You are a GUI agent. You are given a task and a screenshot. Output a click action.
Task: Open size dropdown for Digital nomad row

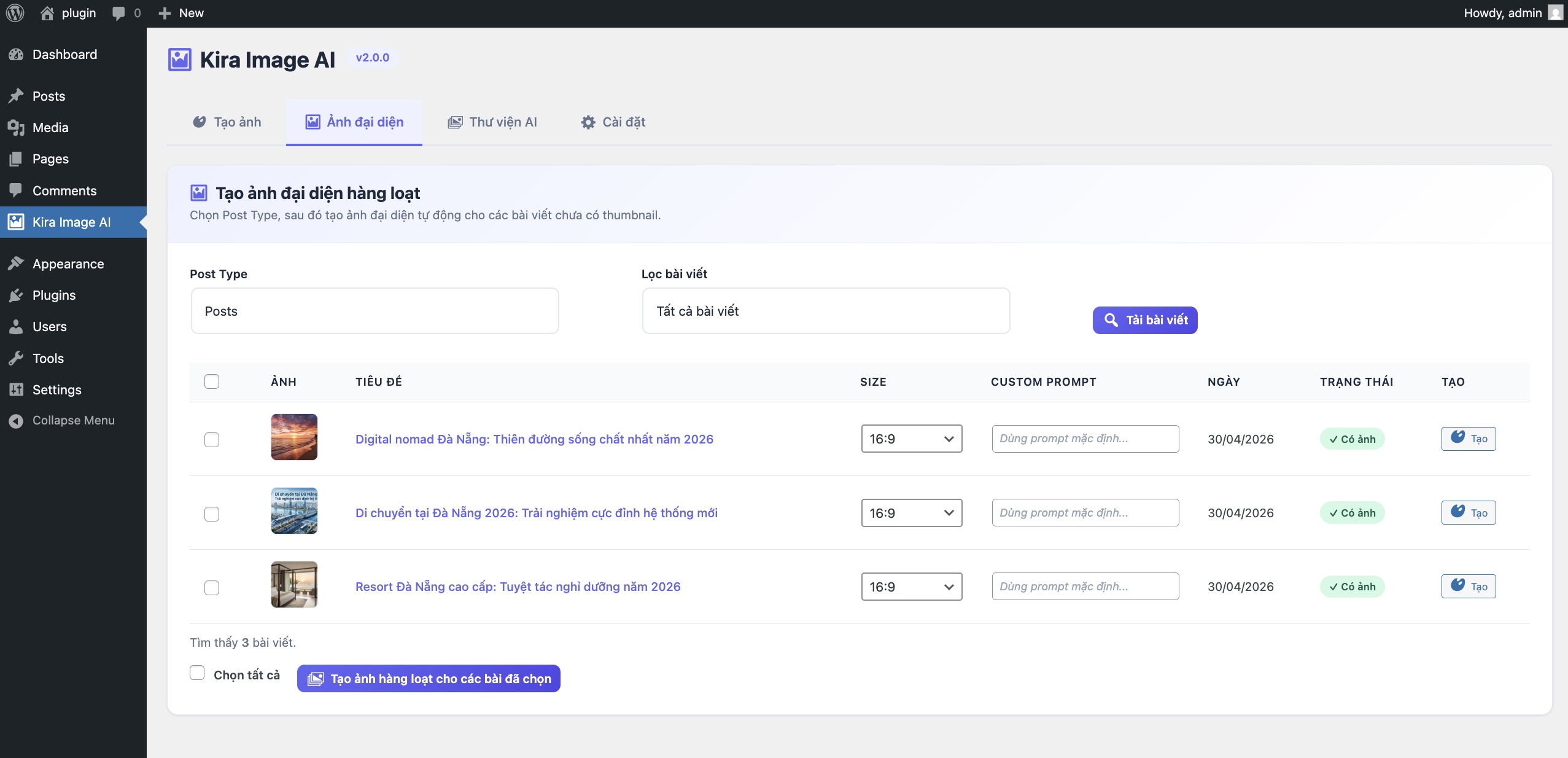[912, 439]
